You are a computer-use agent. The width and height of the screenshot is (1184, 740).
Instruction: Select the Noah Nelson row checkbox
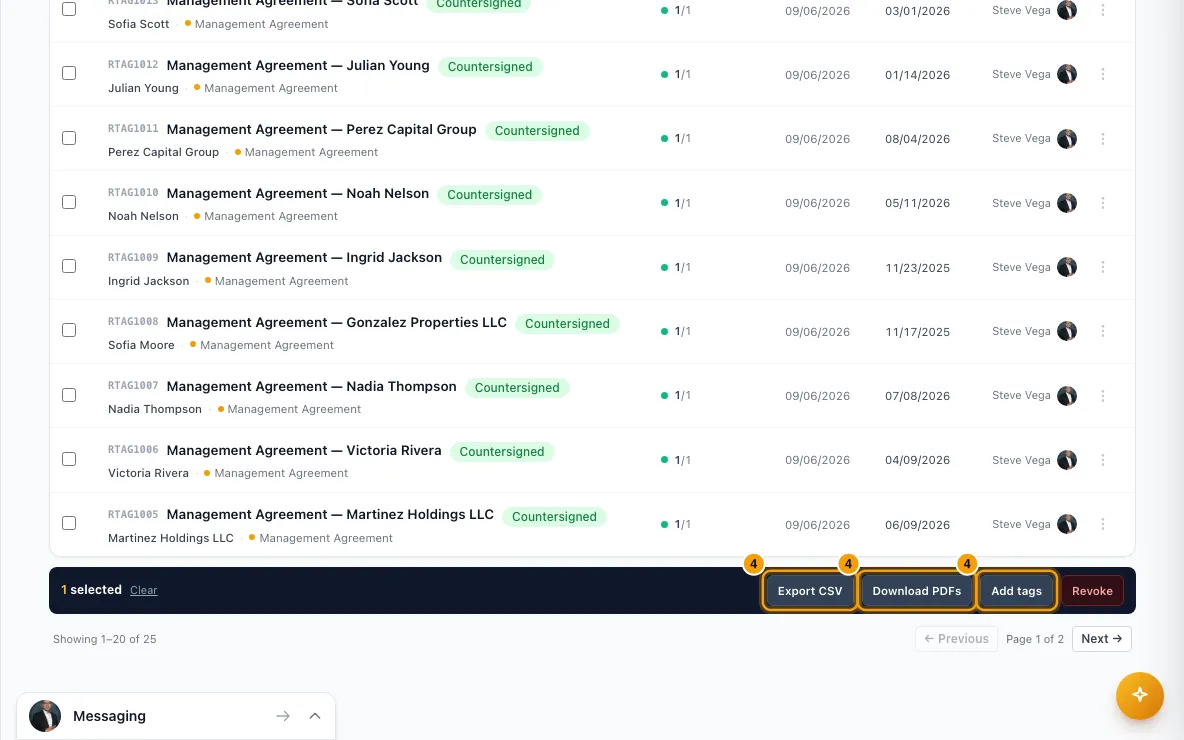(x=69, y=202)
